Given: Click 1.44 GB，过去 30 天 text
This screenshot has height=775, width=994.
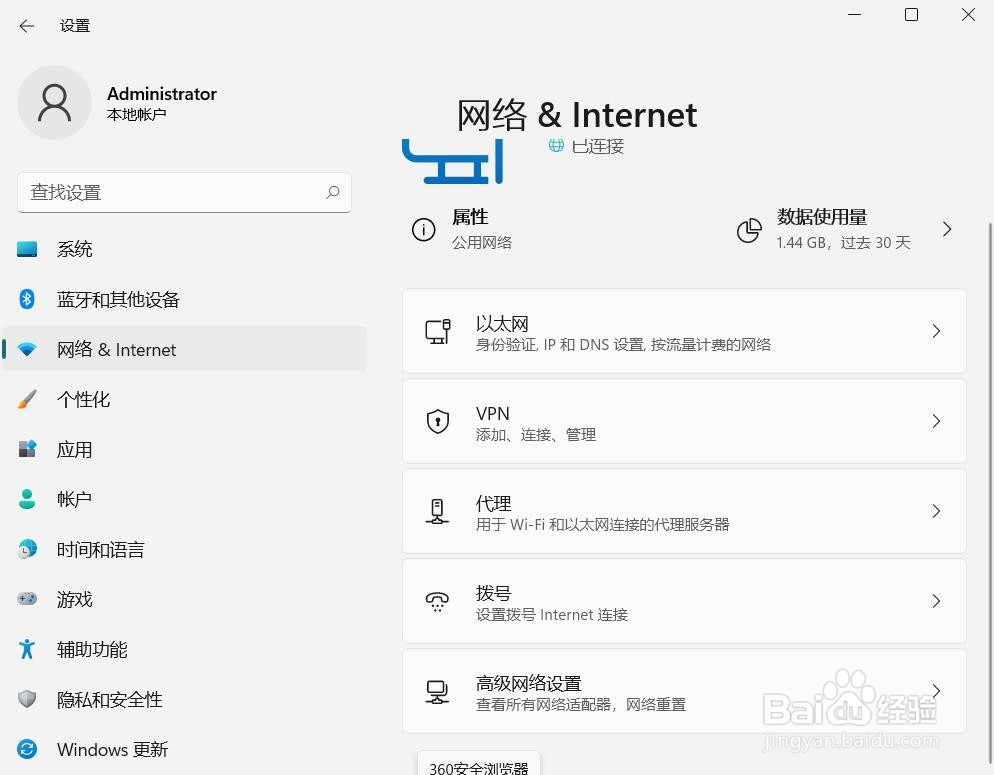Looking at the screenshot, I should point(843,243).
